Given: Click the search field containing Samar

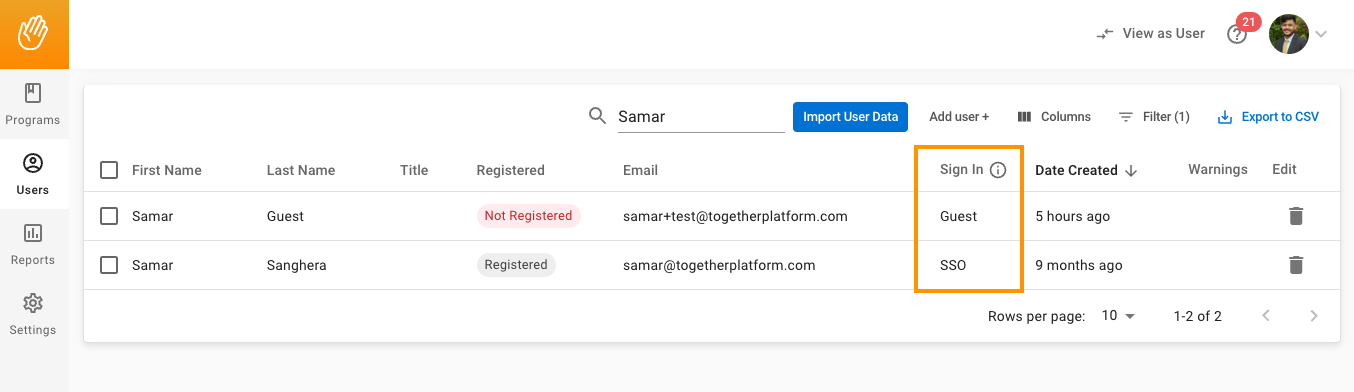Looking at the screenshot, I should [x=700, y=117].
